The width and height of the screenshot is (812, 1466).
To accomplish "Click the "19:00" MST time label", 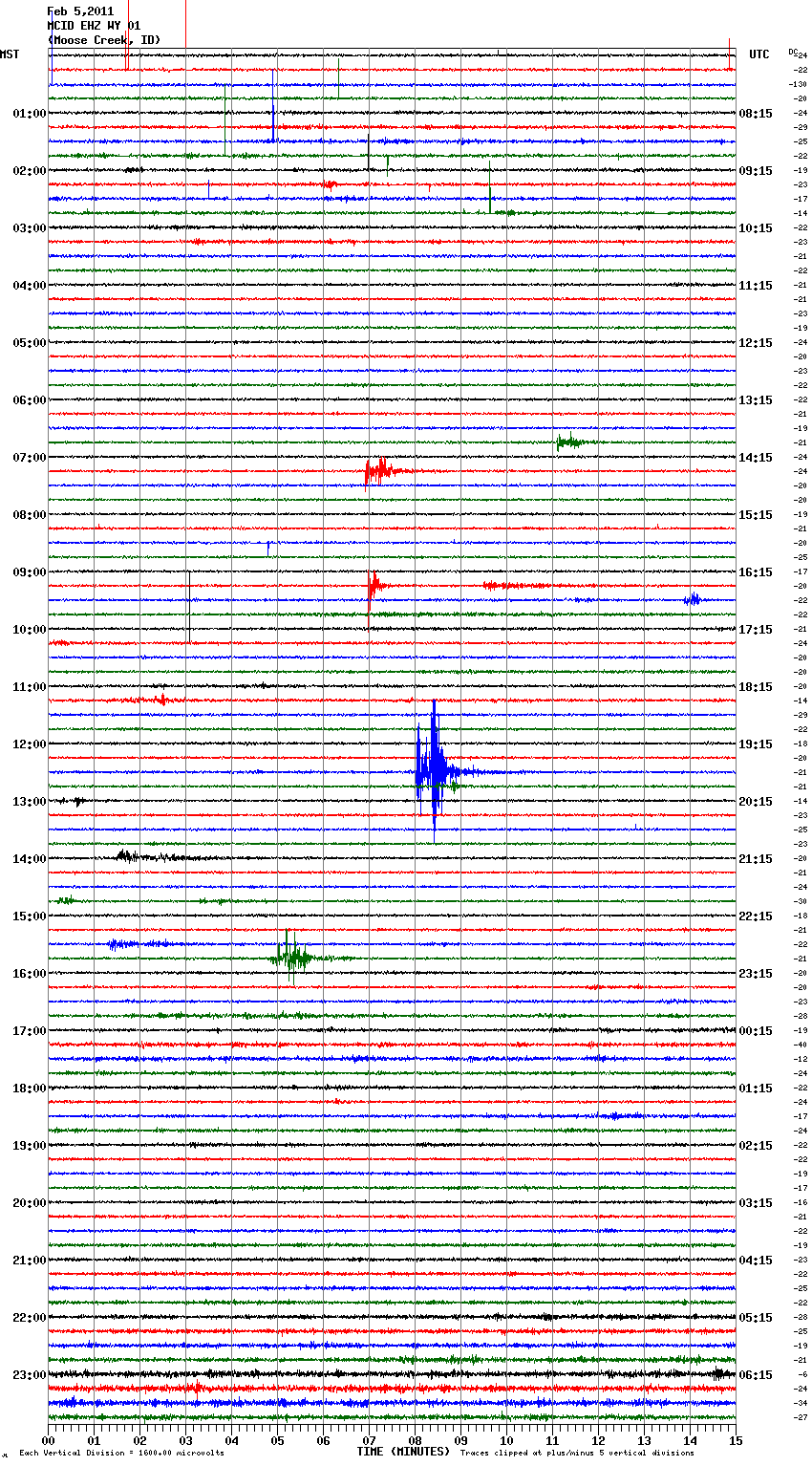I will (30, 1146).
